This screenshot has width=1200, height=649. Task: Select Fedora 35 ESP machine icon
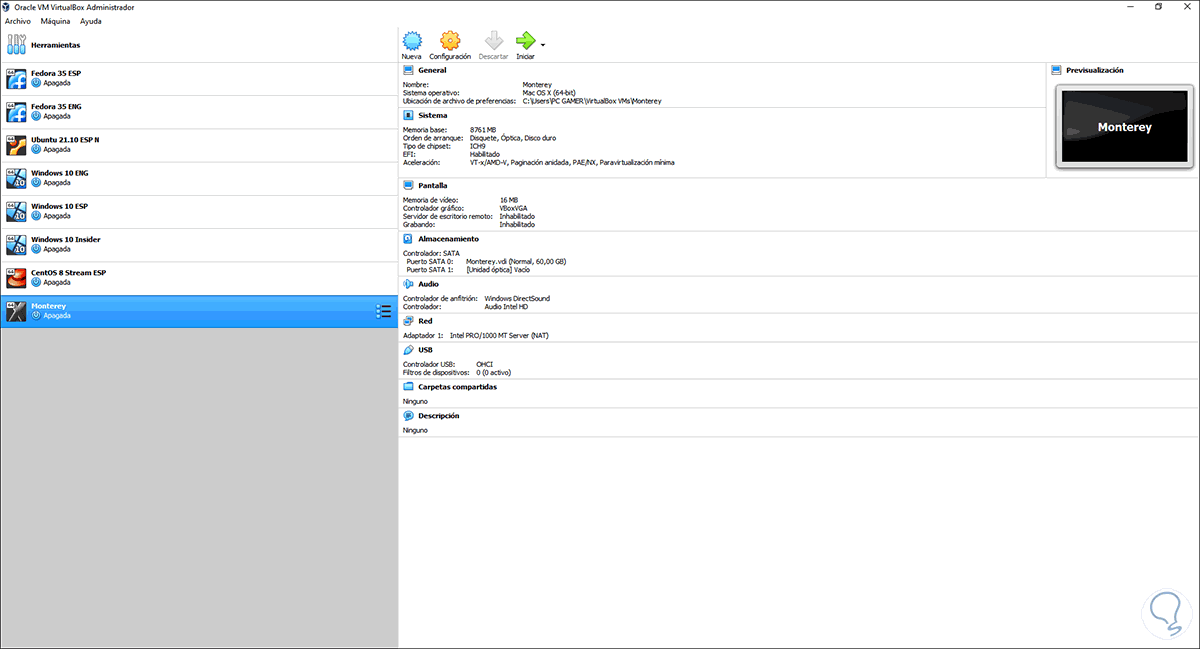(x=16, y=78)
